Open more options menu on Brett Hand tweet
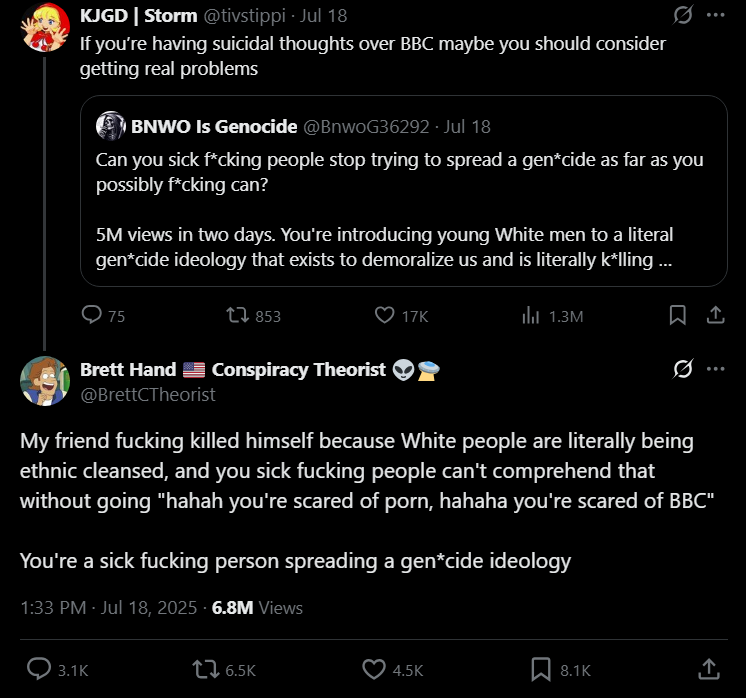Image resolution: width=746 pixels, height=698 pixels. pyautogui.click(x=715, y=369)
